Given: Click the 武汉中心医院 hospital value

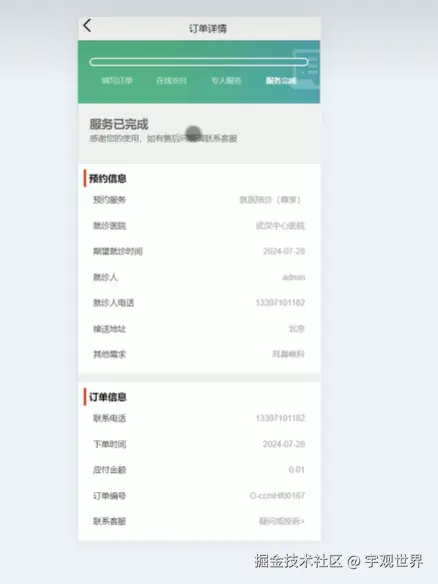Looking at the screenshot, I should pyautogui.click(x=280, y=226).
